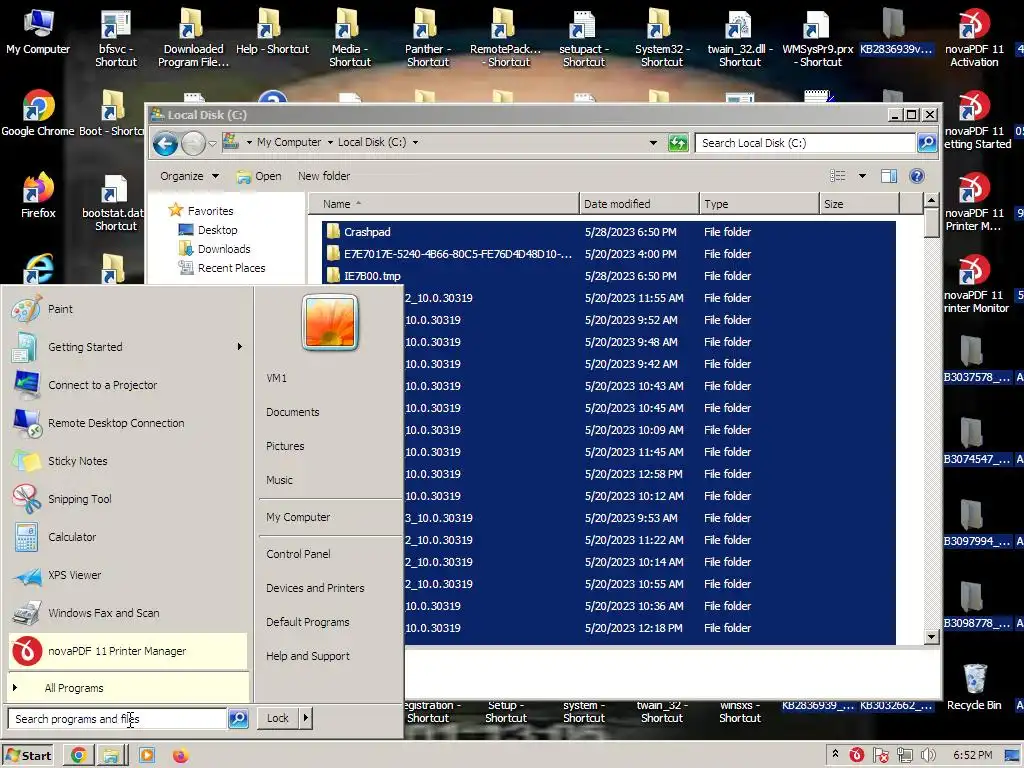
Task: Select folder starting with E7E7017E-5240
Action: (x=609, y=254)
